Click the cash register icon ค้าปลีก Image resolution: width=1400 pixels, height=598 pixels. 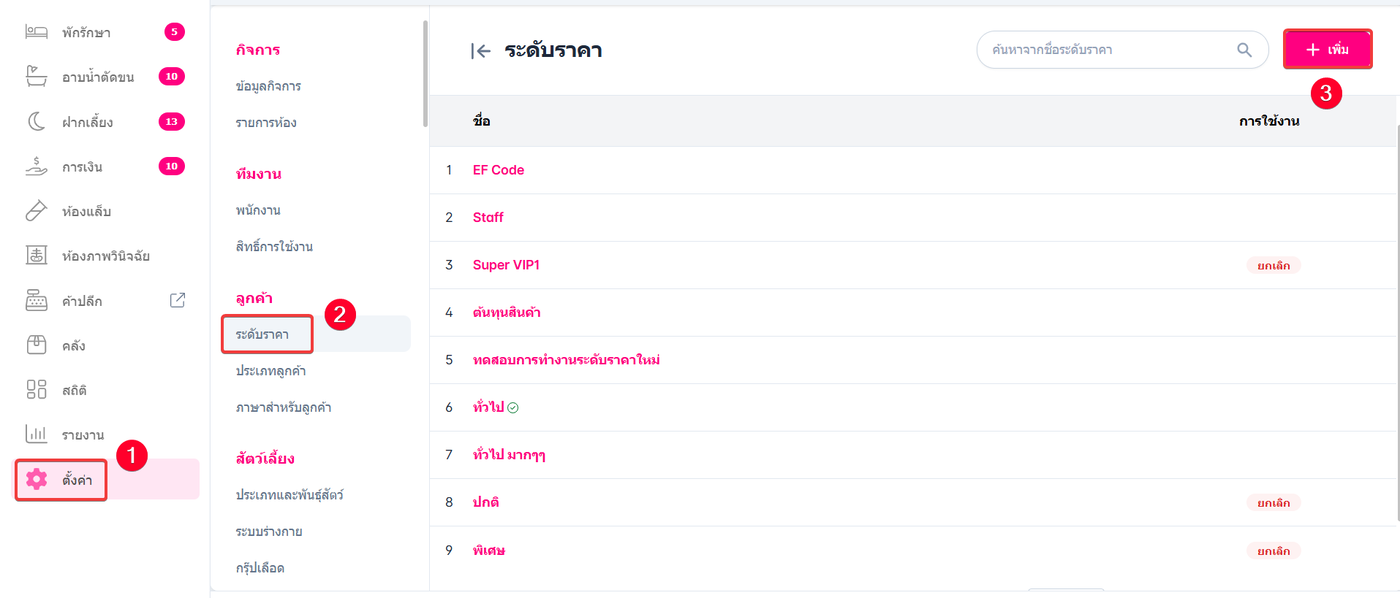[36, 300]
